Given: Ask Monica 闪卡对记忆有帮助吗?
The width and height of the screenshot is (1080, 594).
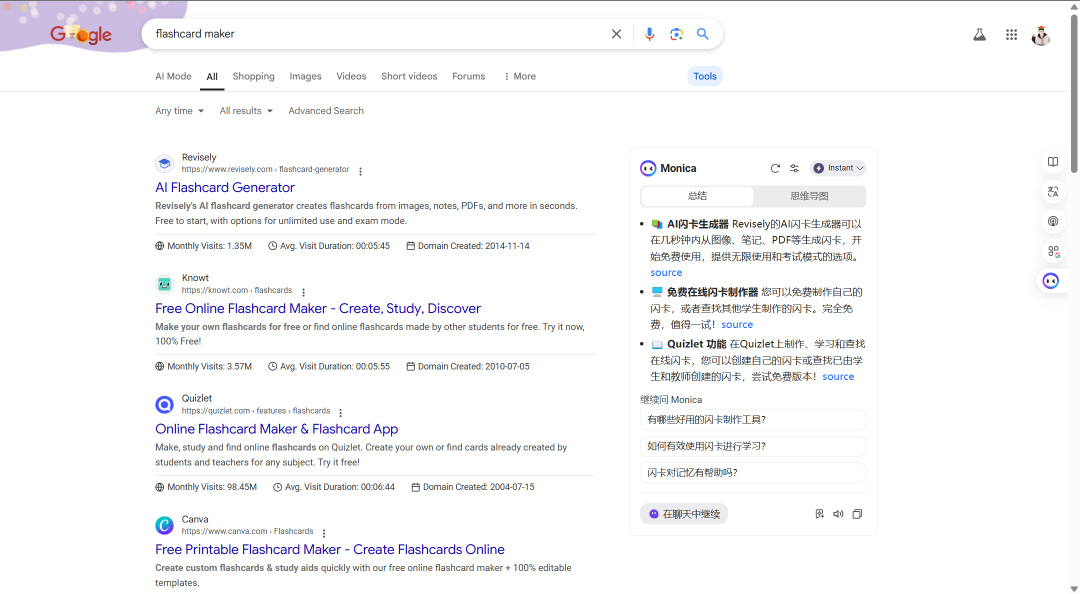Looking at the screenshot, I should pyautogui.click(x=753, y=473).
